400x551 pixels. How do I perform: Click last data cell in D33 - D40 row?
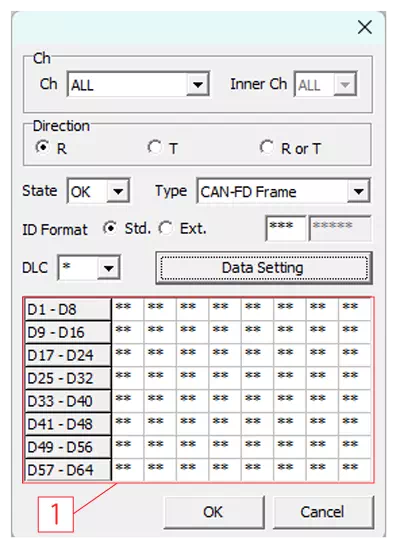pyautogui.click(x=355, y=401)
